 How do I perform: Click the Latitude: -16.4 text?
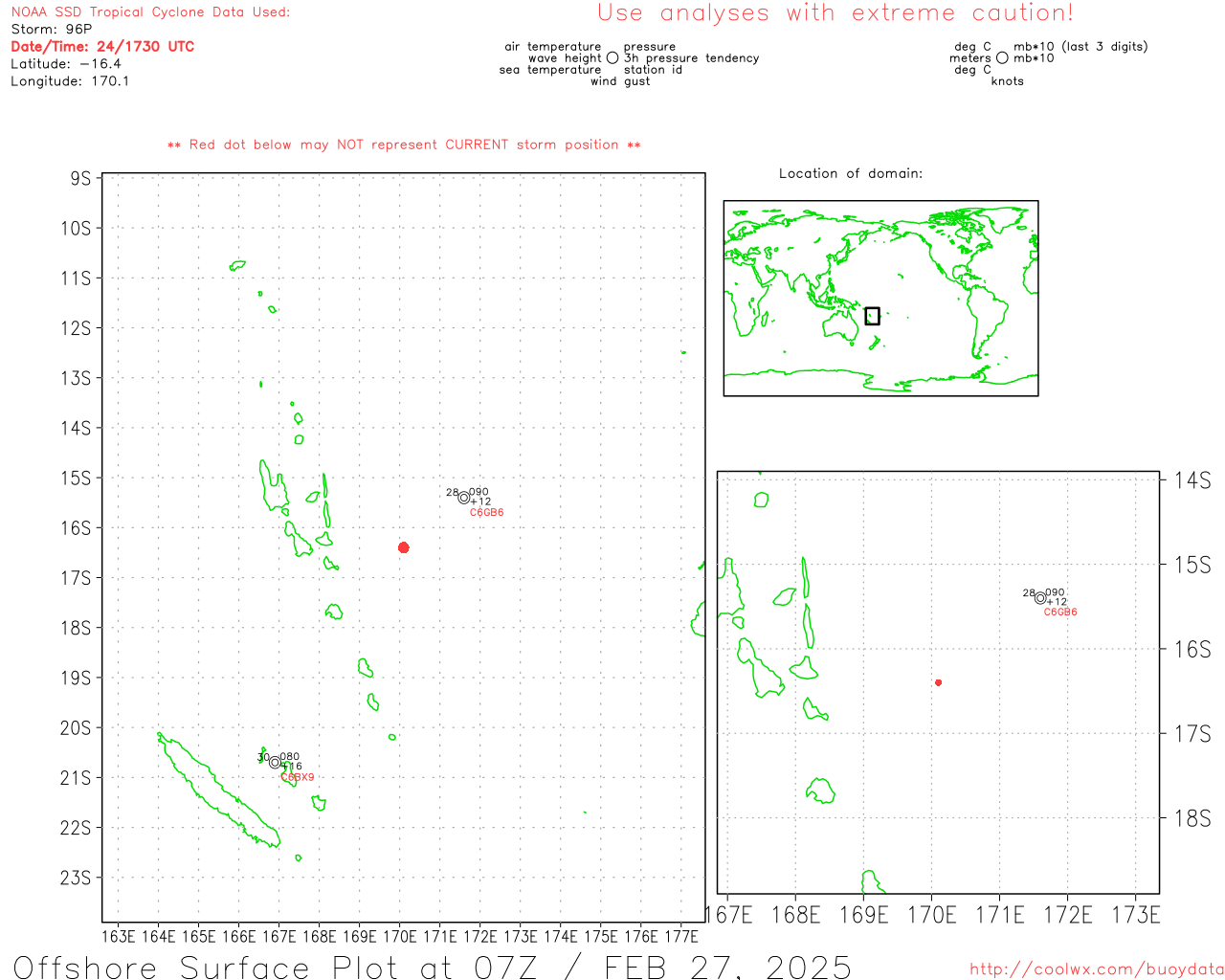tap(66, 63)
